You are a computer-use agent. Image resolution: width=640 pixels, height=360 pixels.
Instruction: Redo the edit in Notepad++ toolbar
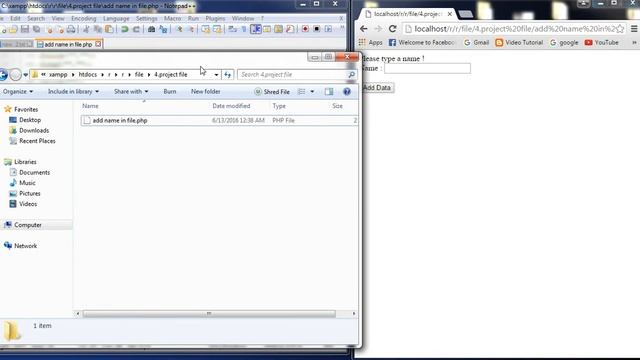pyautogui.click(x=136, y=29)
